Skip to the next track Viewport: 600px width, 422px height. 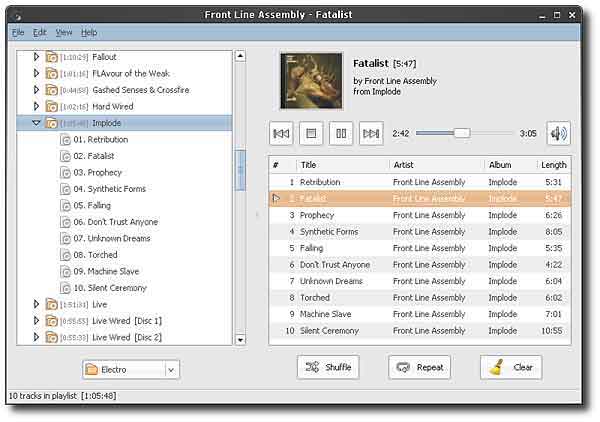pos(371,133)
